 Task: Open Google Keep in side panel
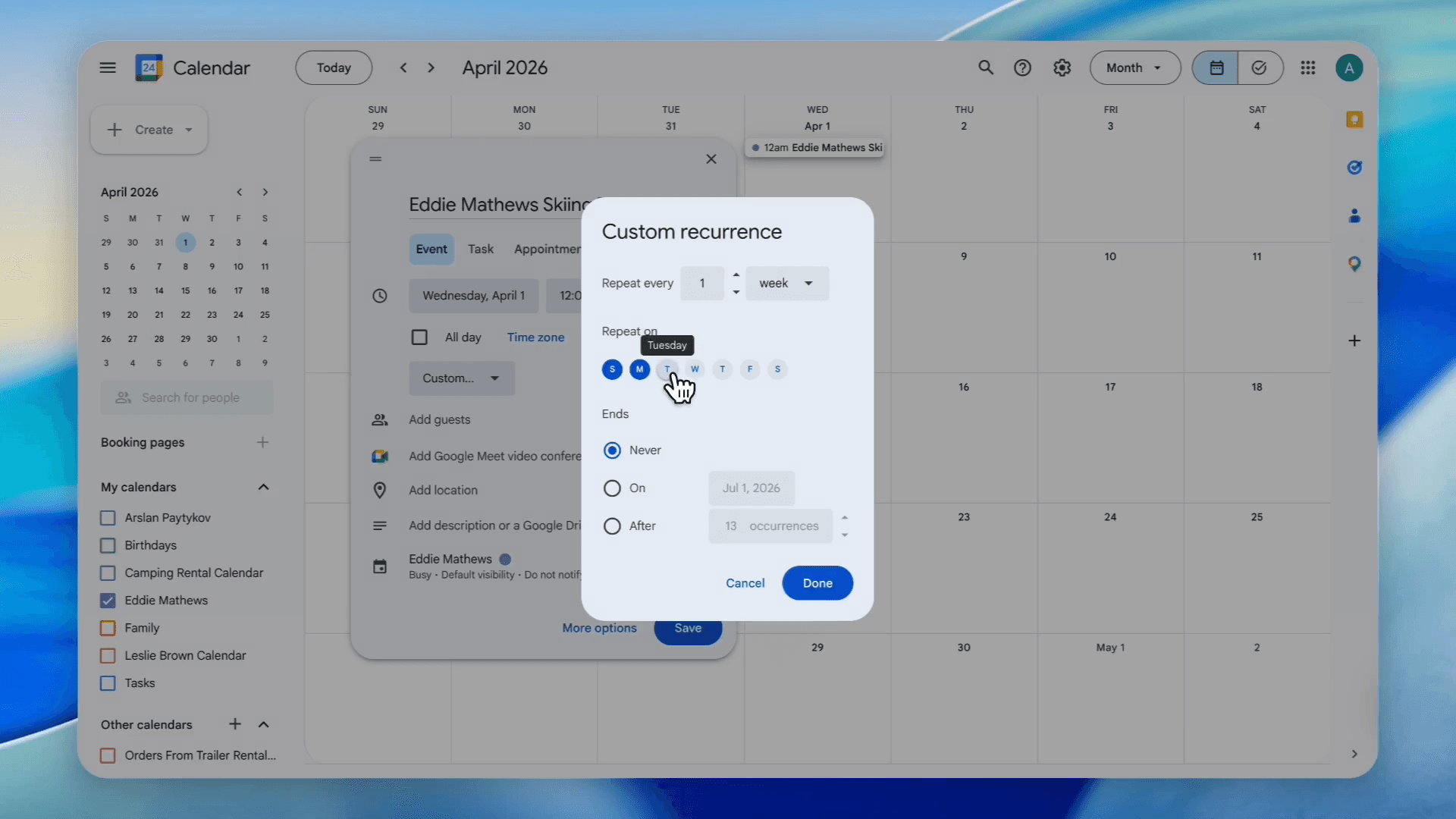click(x=1354, y=119)
